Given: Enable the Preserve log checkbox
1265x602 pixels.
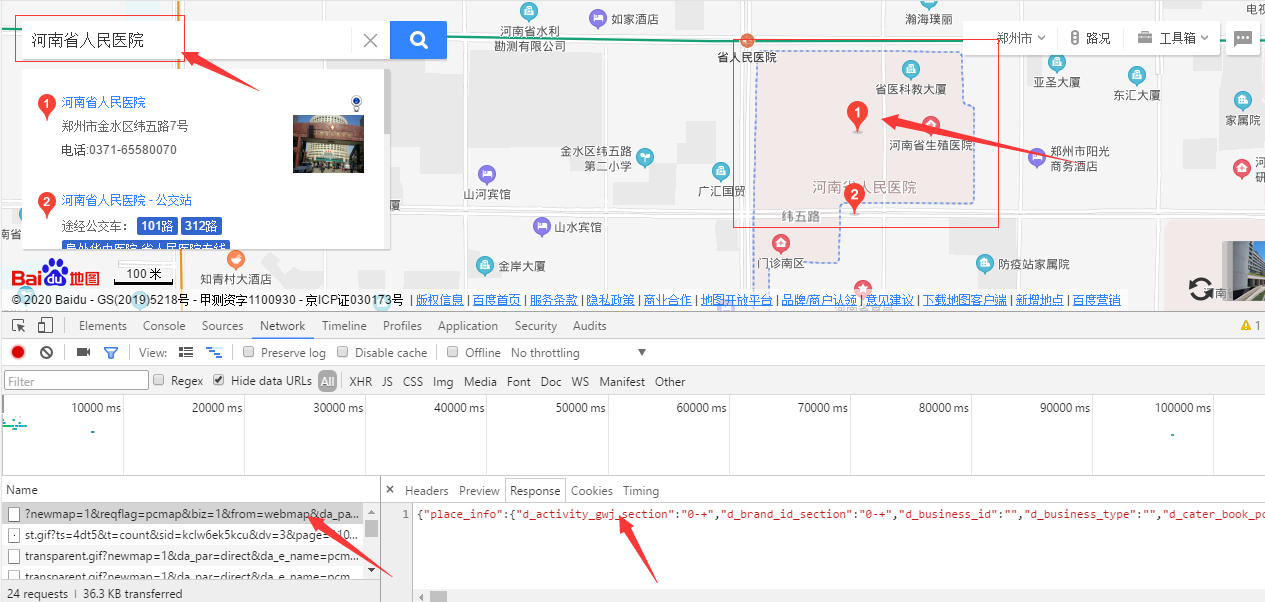Looking at the screenshot, I should point(248,352).
